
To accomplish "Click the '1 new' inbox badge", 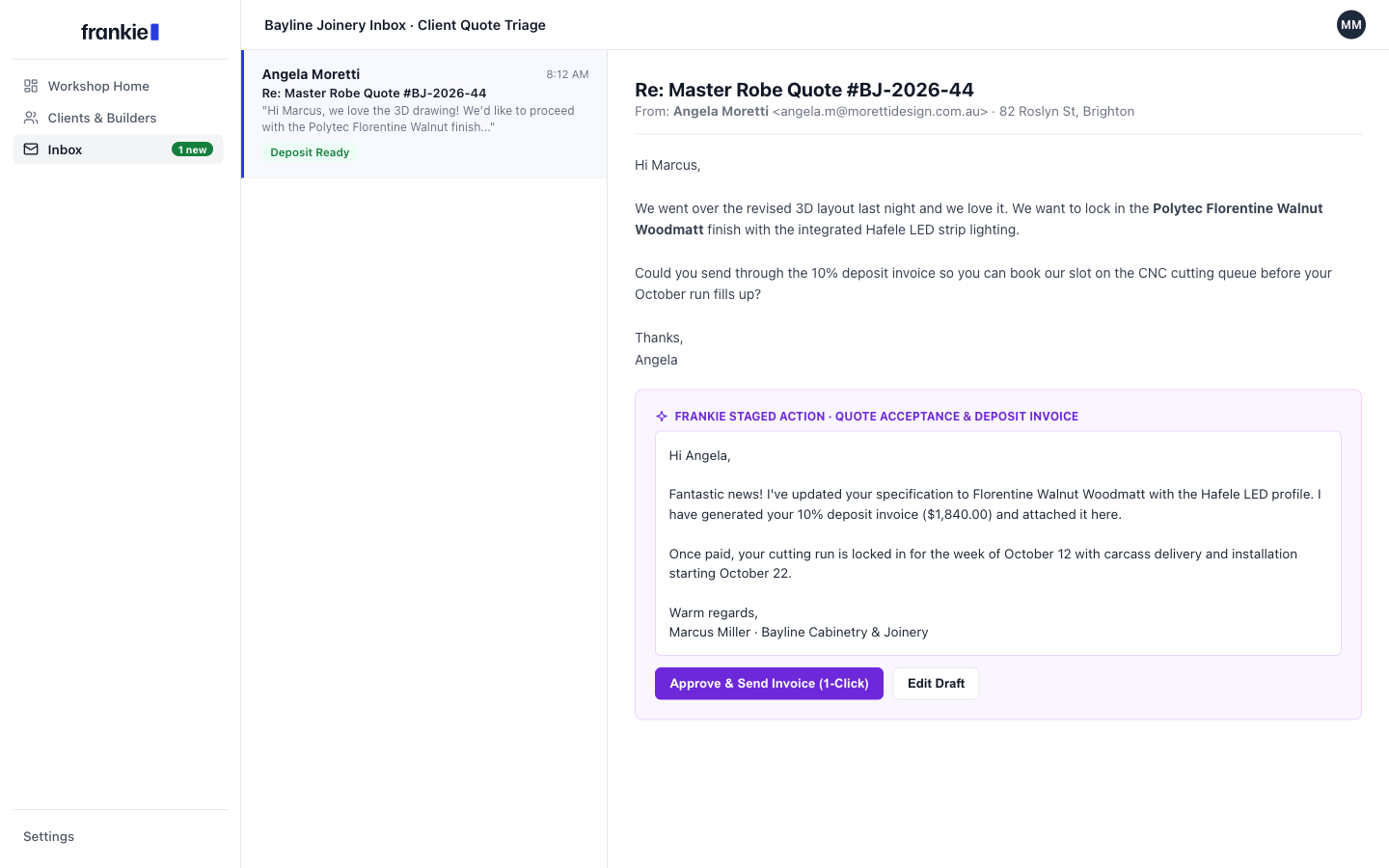I will [x=192, y=149].
